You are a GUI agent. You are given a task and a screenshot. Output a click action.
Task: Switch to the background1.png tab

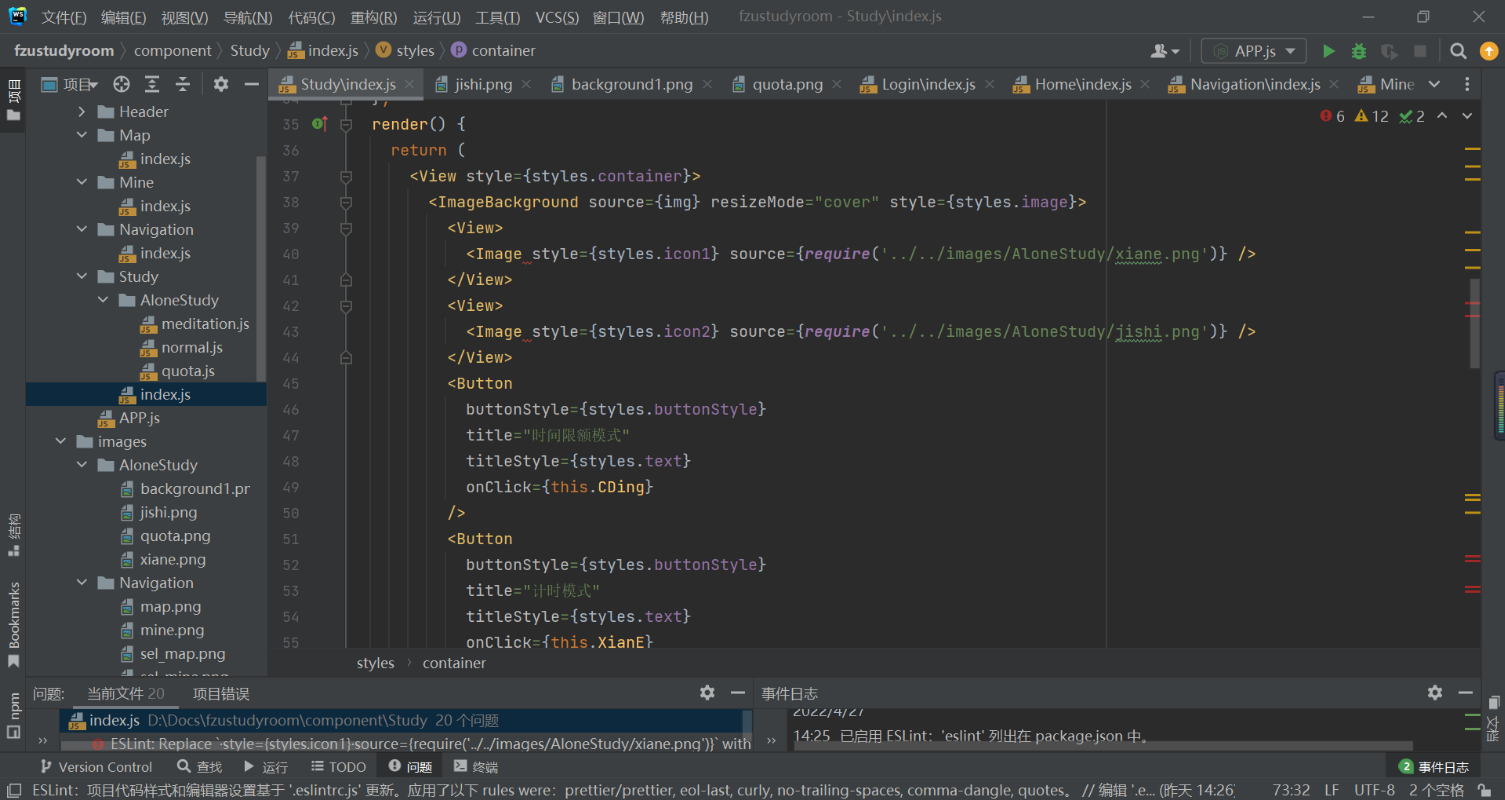(632, 85)
